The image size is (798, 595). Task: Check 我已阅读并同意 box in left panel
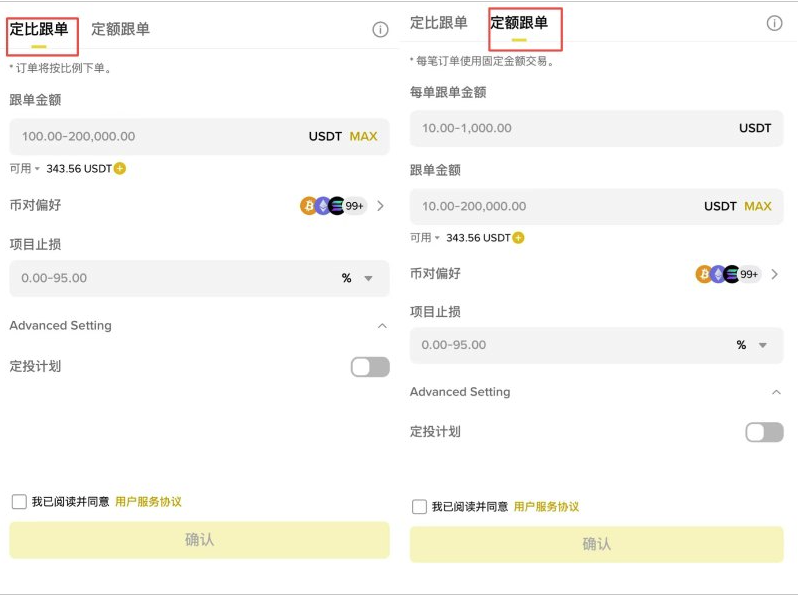(19, 502)
